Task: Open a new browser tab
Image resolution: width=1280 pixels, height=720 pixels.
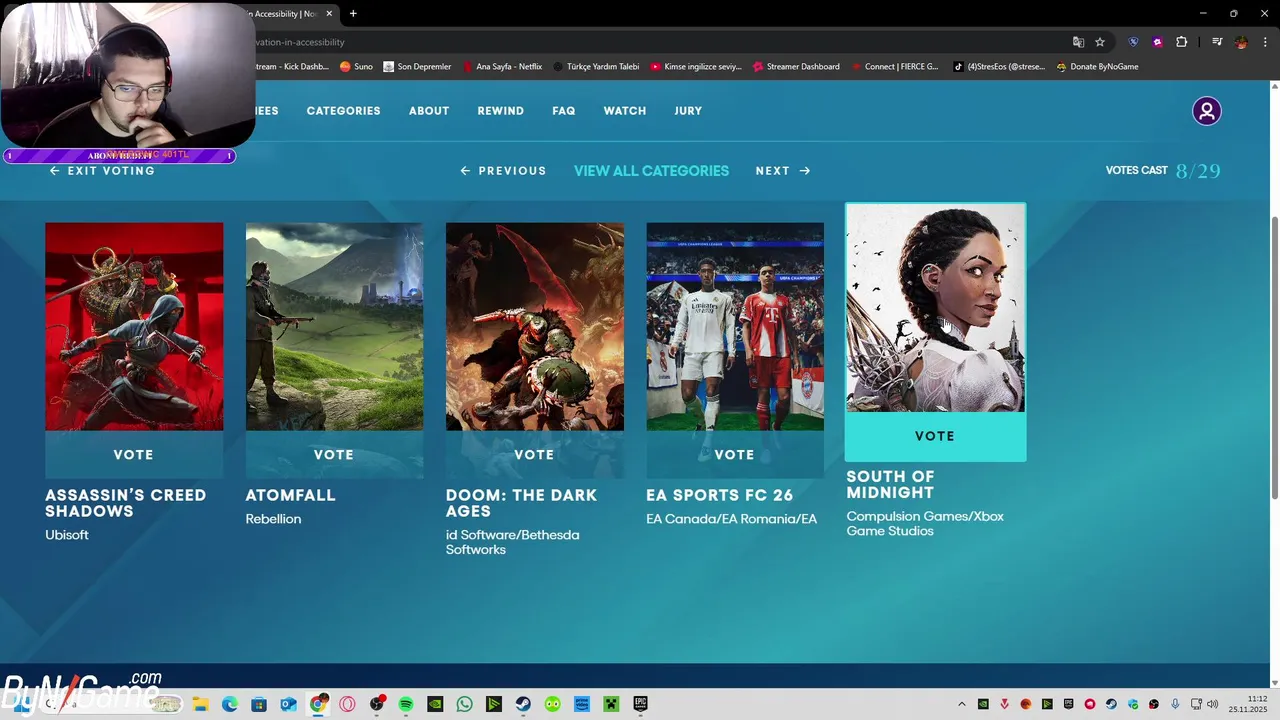Action: pos(353,14)
